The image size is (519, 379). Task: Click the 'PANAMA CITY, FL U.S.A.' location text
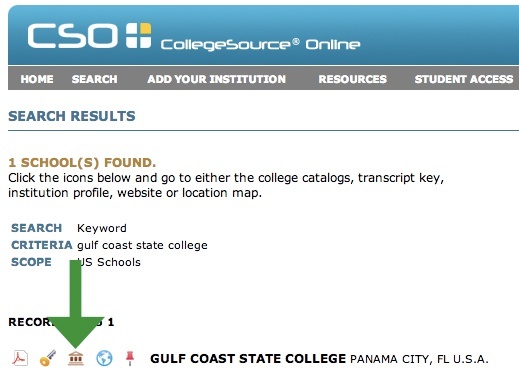[x=419, y=359]
